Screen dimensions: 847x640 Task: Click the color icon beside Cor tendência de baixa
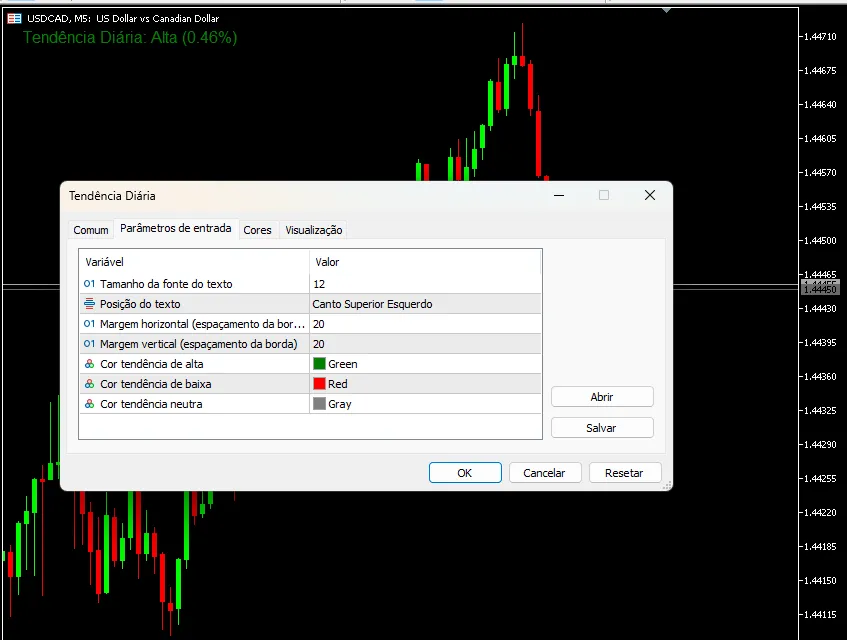pyautogui.click(x=90, y=384)
